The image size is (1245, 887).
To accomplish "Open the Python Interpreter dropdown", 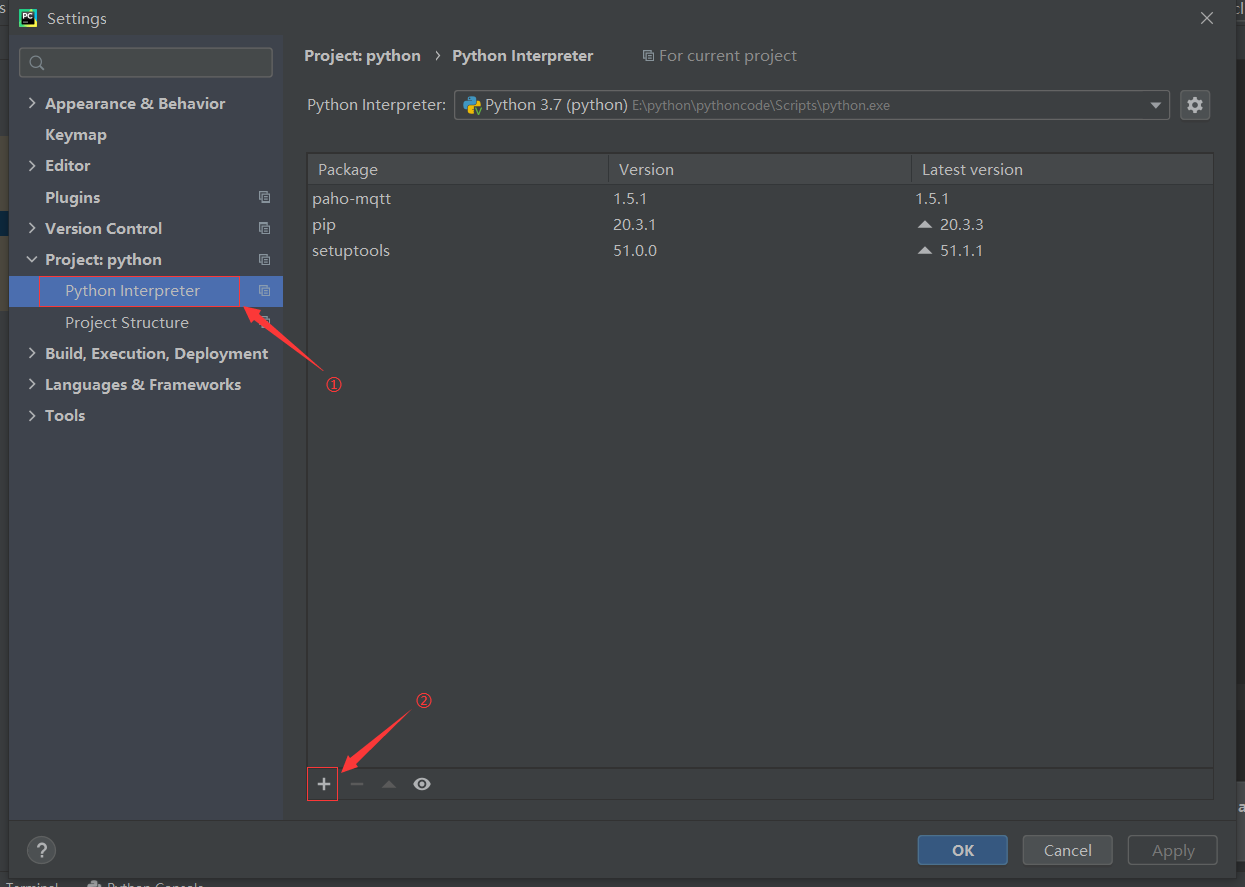I will click(811, 105).
